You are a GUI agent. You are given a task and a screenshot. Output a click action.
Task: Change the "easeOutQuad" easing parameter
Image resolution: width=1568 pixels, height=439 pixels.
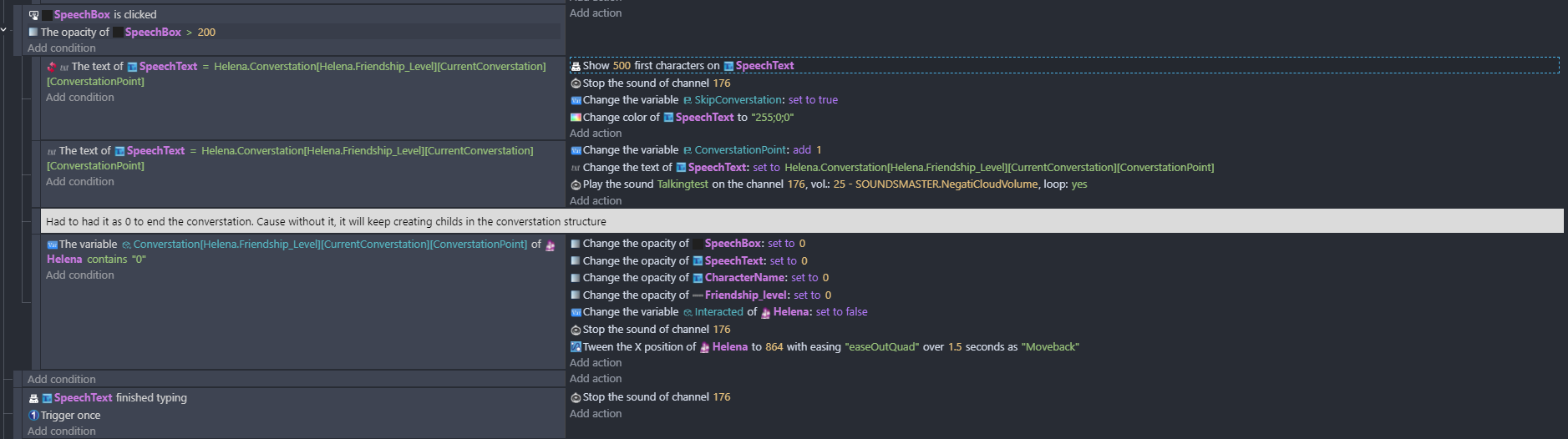(880, 347)
